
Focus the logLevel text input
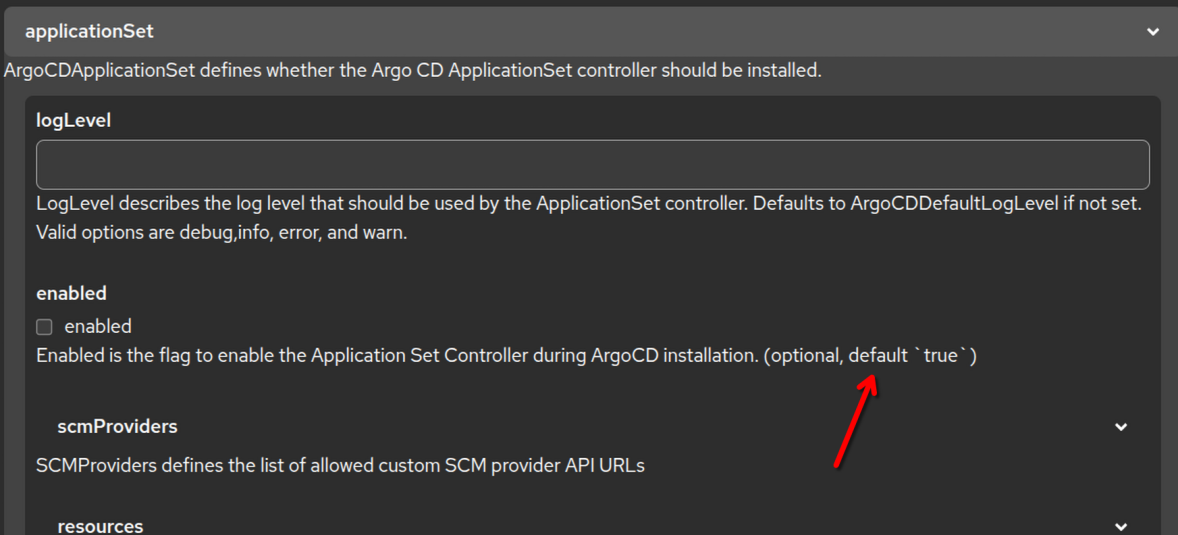[592, 165]
